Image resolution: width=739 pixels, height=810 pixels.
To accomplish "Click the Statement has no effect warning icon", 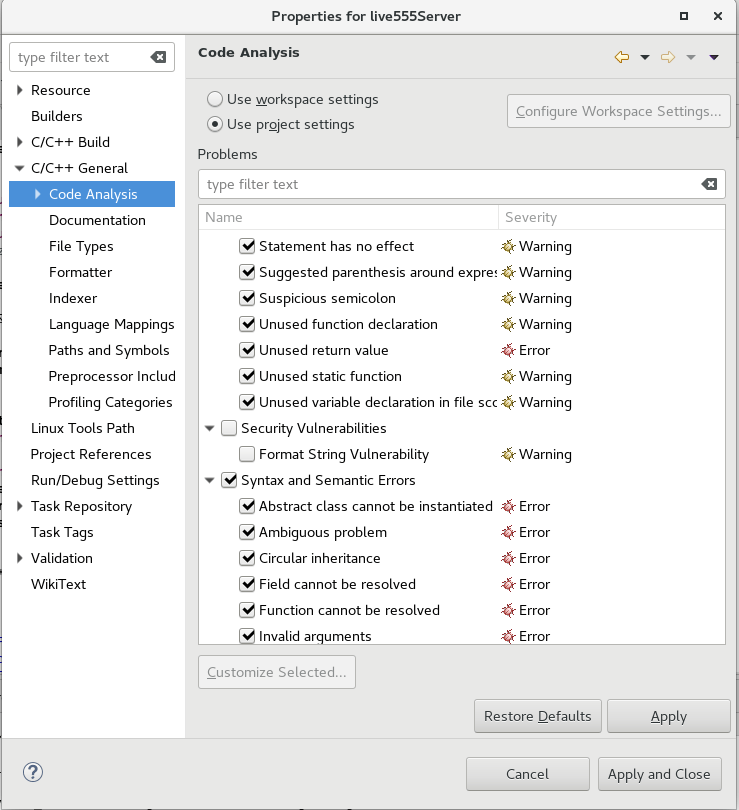I will [508, 246].
